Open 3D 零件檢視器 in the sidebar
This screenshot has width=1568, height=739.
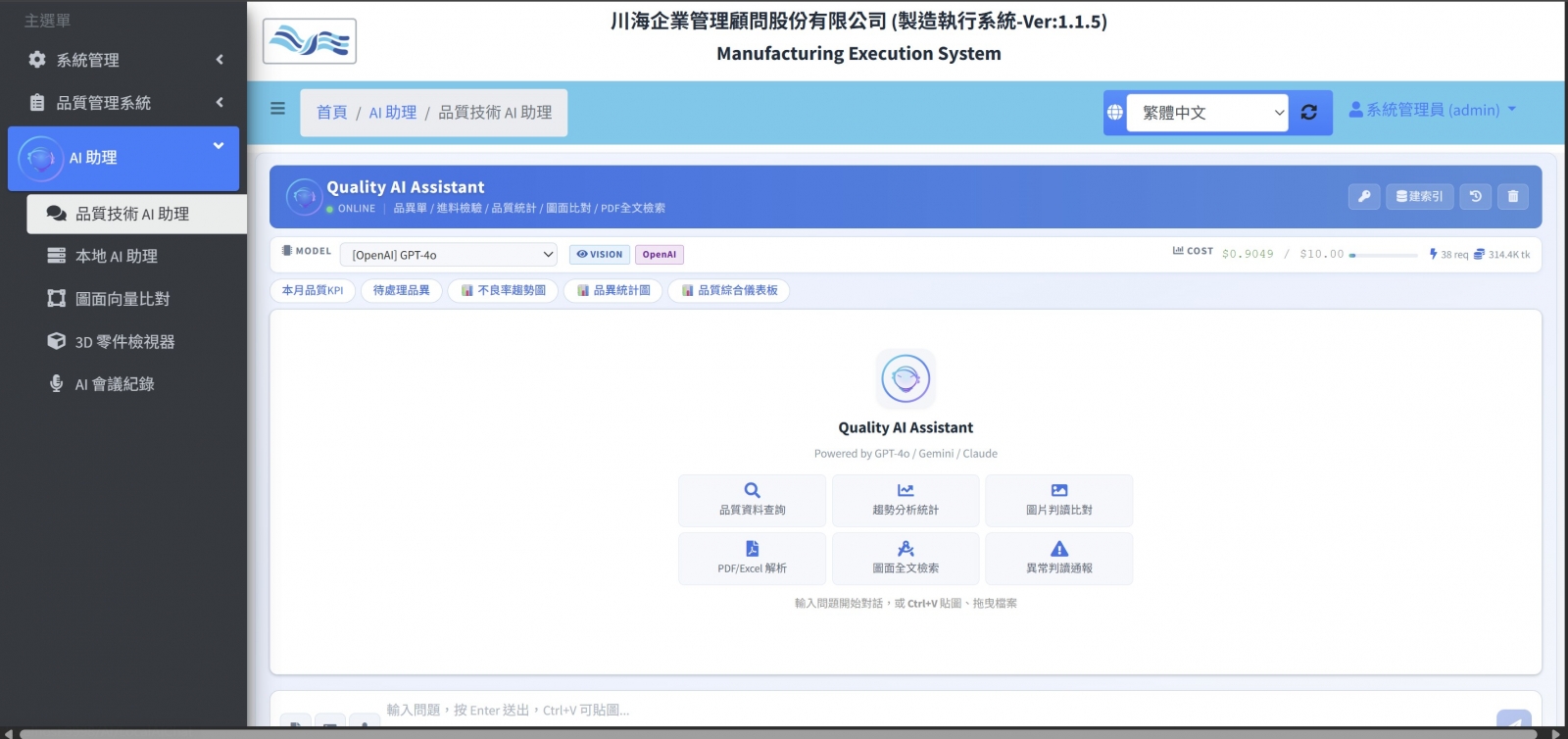[x=124, y=342]
